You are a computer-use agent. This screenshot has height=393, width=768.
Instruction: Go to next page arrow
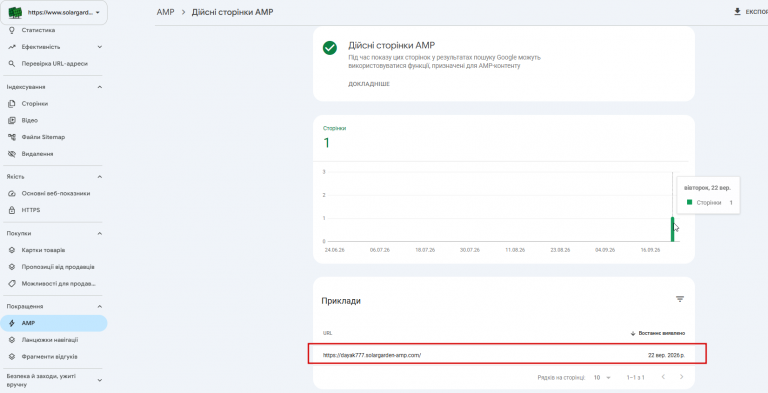coord(681,377)
